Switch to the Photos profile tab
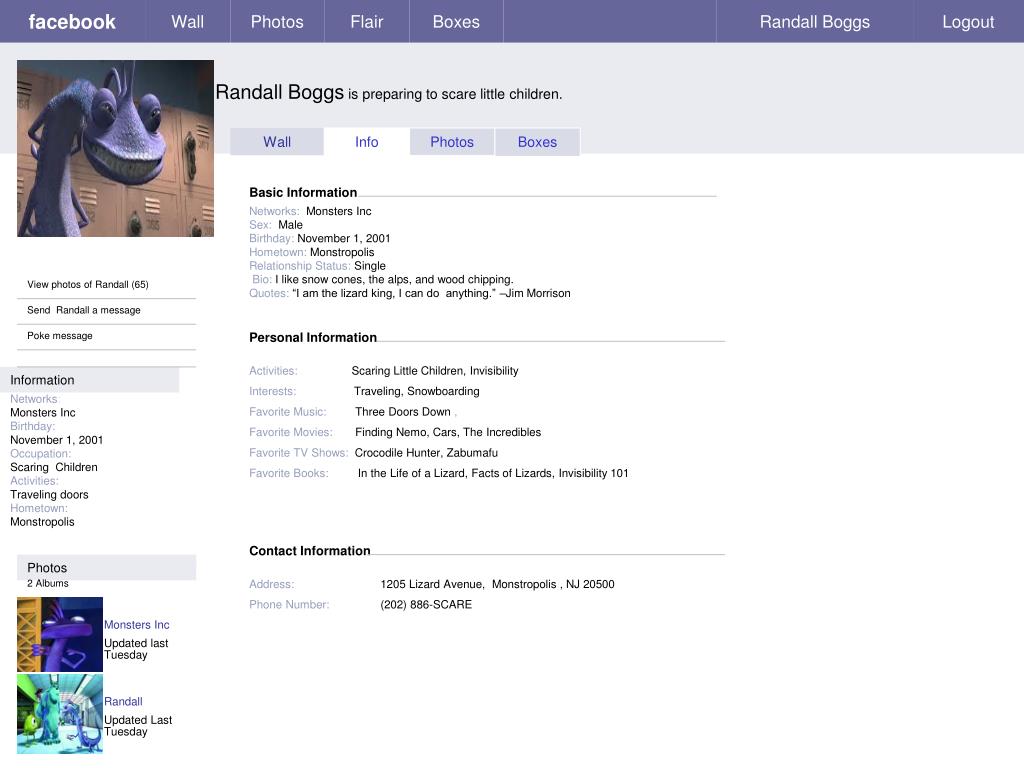Image resolution: width=1024 pixels, height=768 pixels. 452,142
